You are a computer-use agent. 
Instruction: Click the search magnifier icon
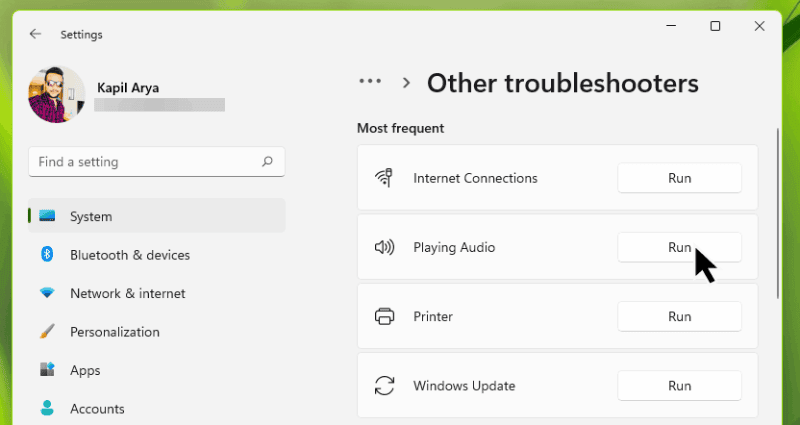pyautogui.click(x=267, y=161)
